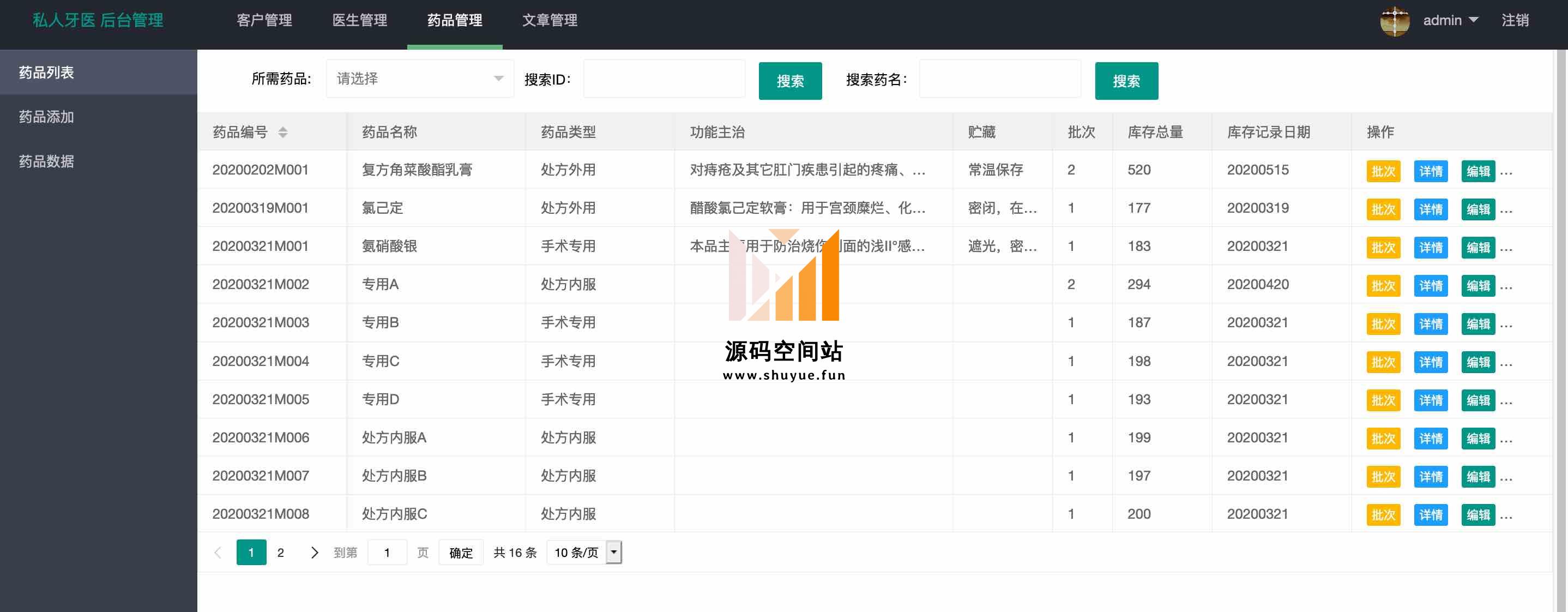Click 批次 for 复方角菜酸酯乳膏 row

pos(1383,171)
